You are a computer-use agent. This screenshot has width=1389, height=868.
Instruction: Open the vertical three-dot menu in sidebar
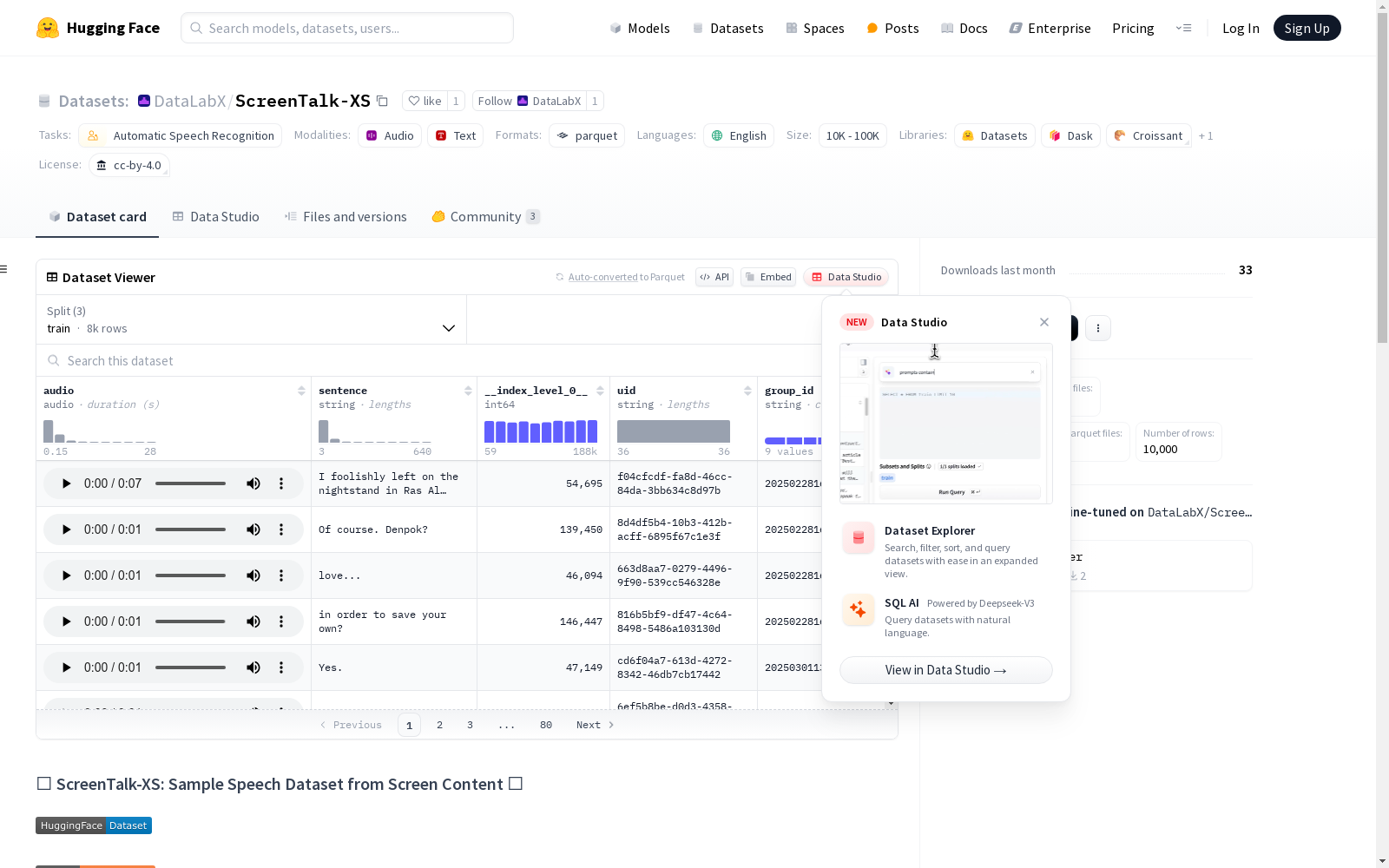pos(1098,328)
